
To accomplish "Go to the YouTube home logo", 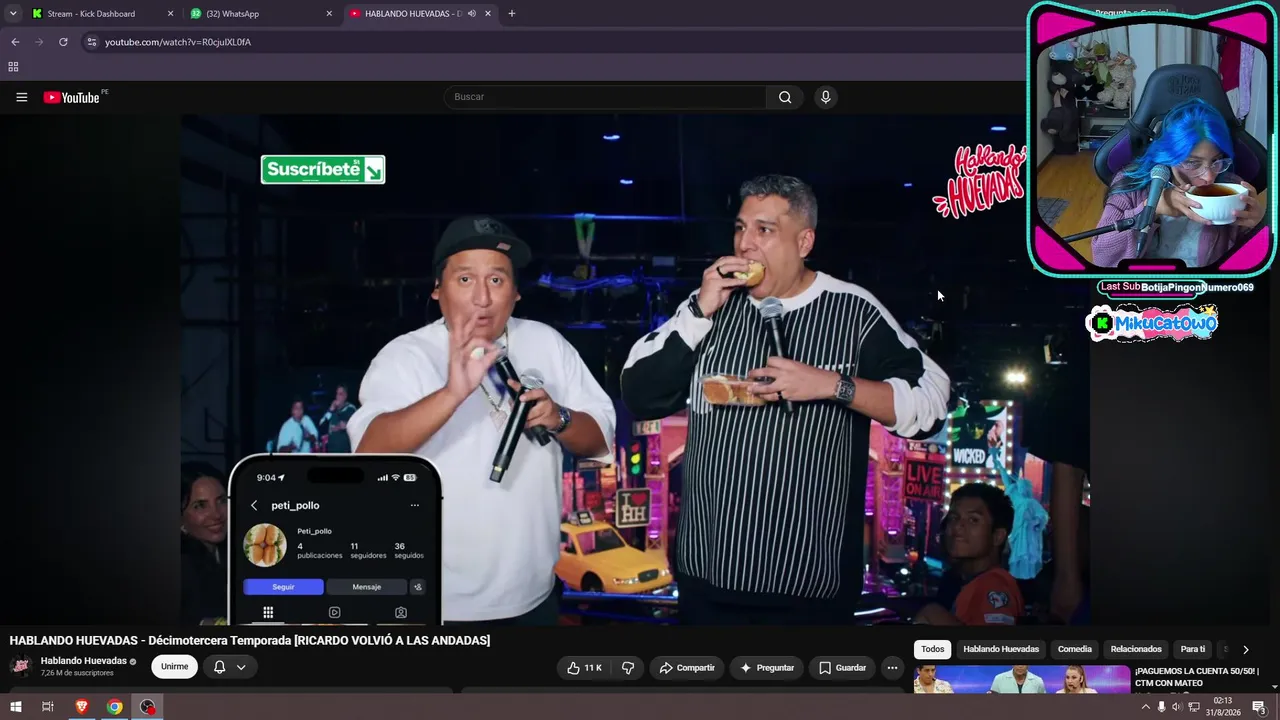I will coord(72,97).
